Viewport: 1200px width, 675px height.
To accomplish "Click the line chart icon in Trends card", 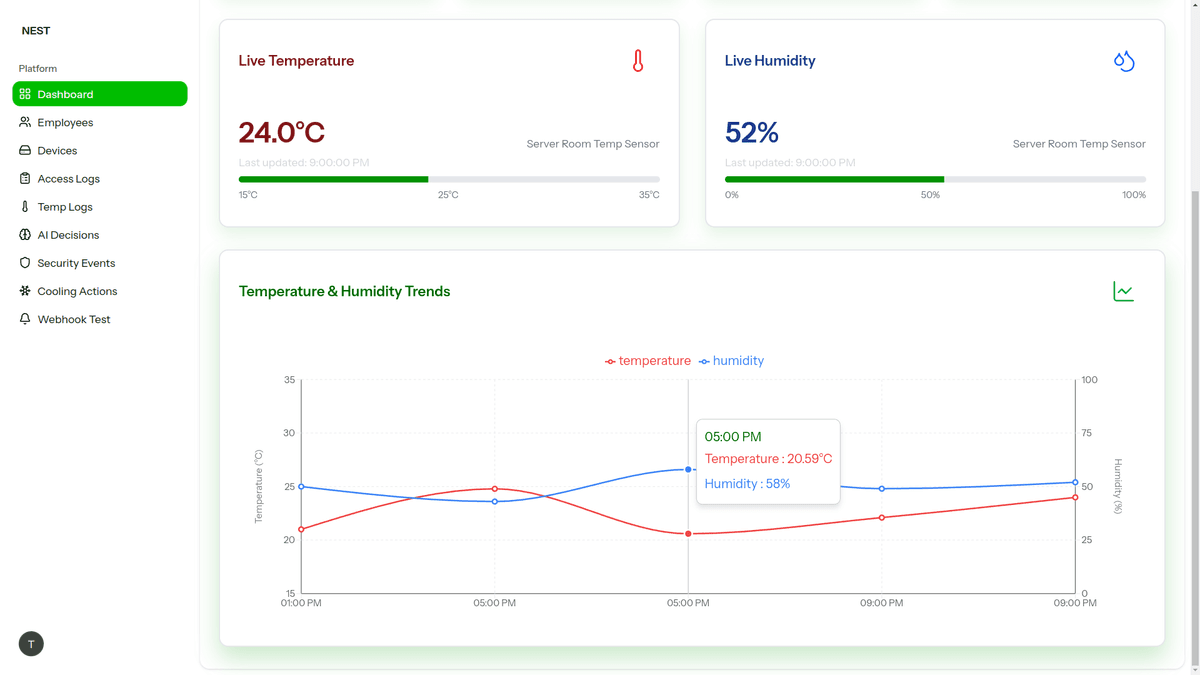I will coord(1123,291).
